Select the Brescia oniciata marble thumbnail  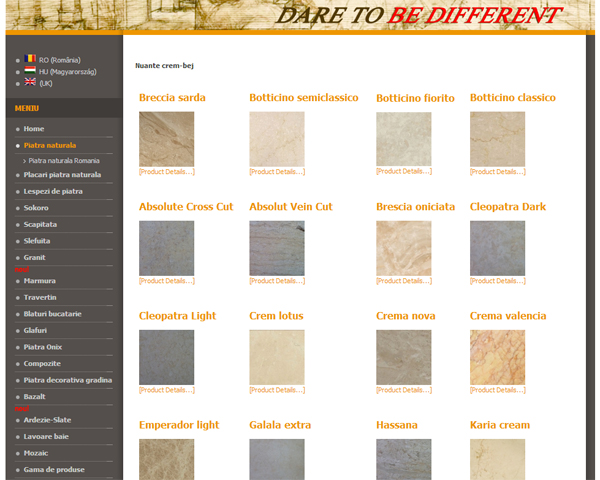[x=403, y=248]
